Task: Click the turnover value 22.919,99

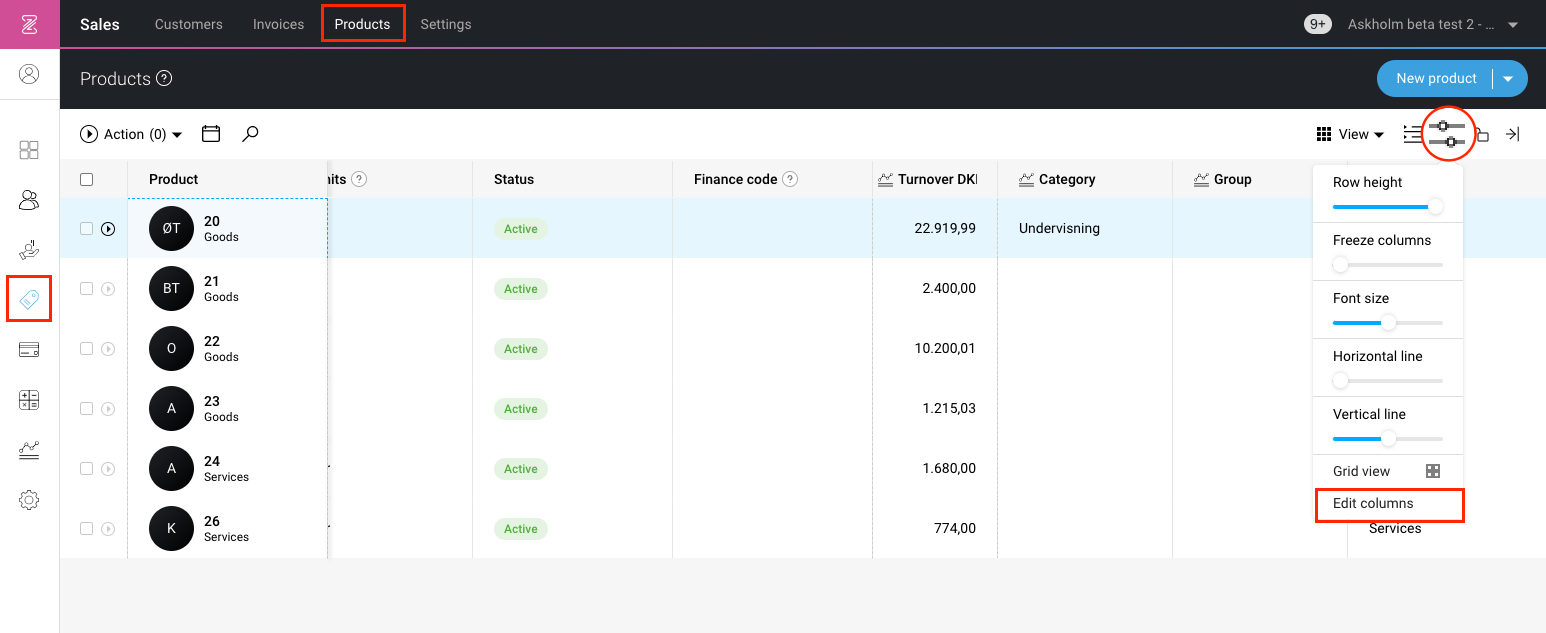Action: 945,229
